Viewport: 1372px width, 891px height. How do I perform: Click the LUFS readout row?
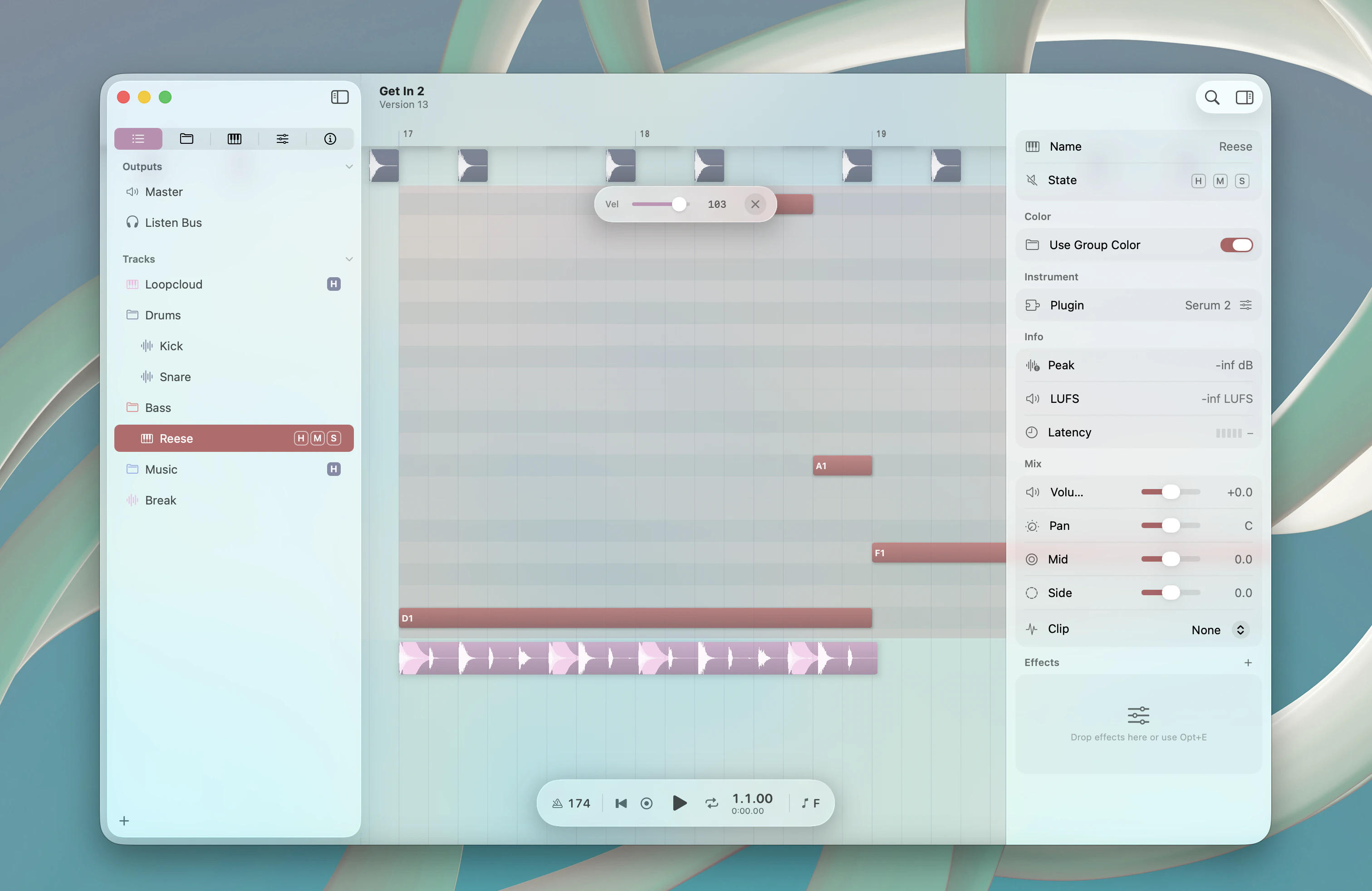1138,399
